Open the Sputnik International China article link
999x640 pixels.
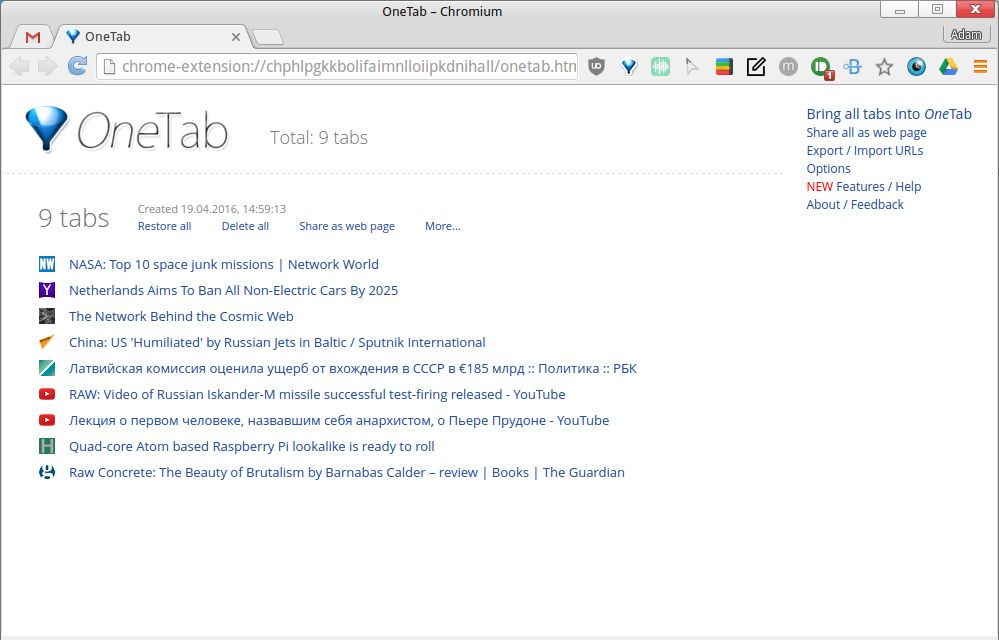click(x=277, y=343)
